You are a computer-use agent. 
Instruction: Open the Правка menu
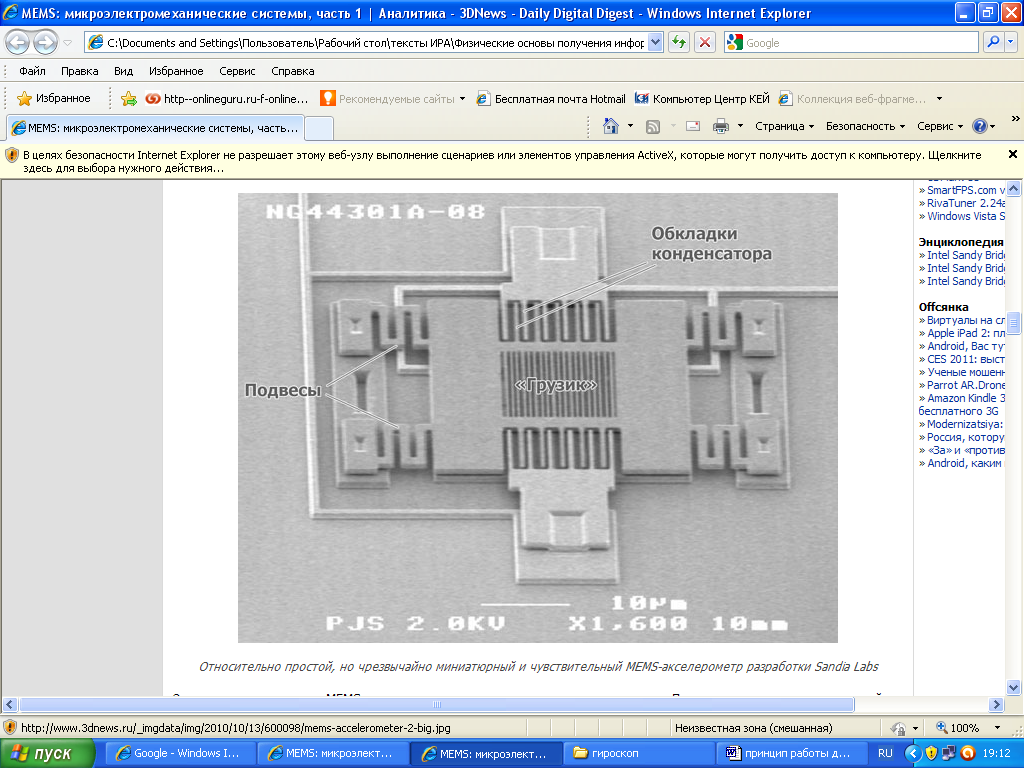(x=80, y=71)
